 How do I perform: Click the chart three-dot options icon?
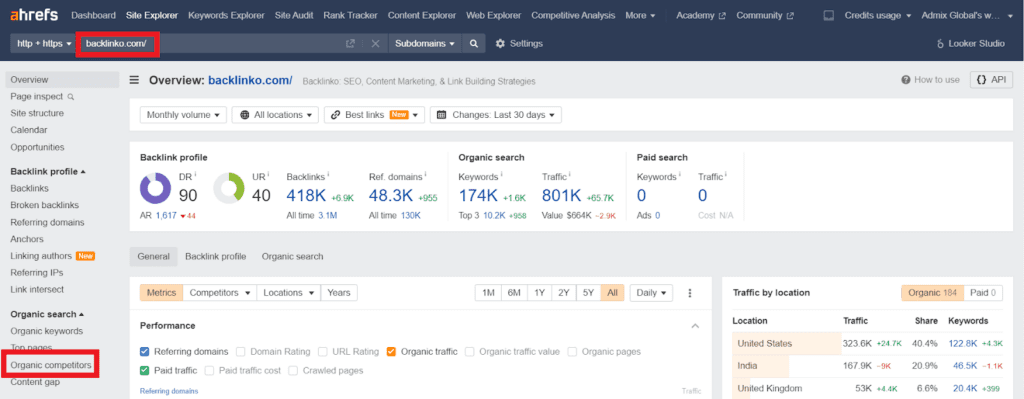pyautogui.click(x=689, y=293)
